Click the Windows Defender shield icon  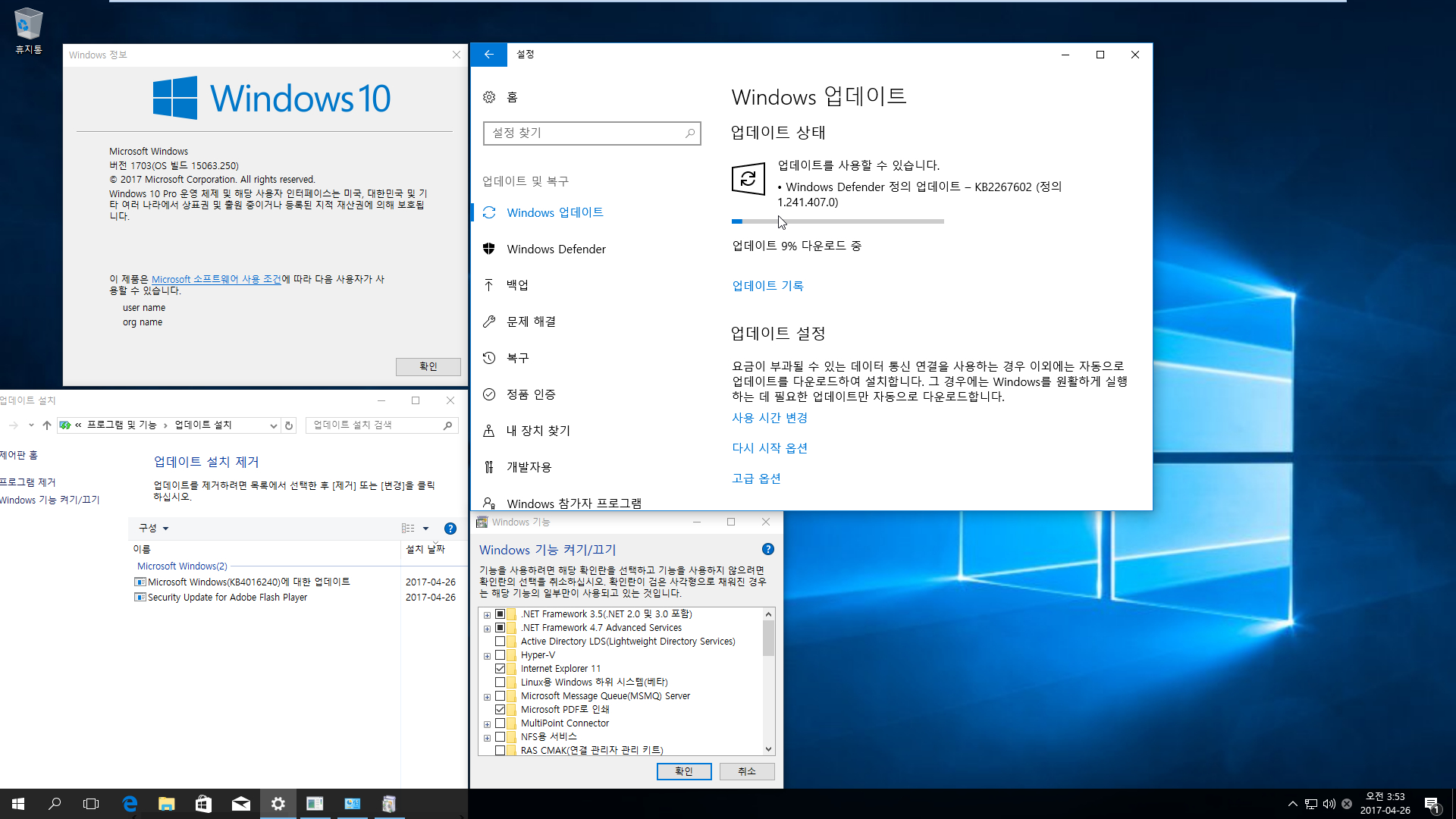click(x=489, y=249)
